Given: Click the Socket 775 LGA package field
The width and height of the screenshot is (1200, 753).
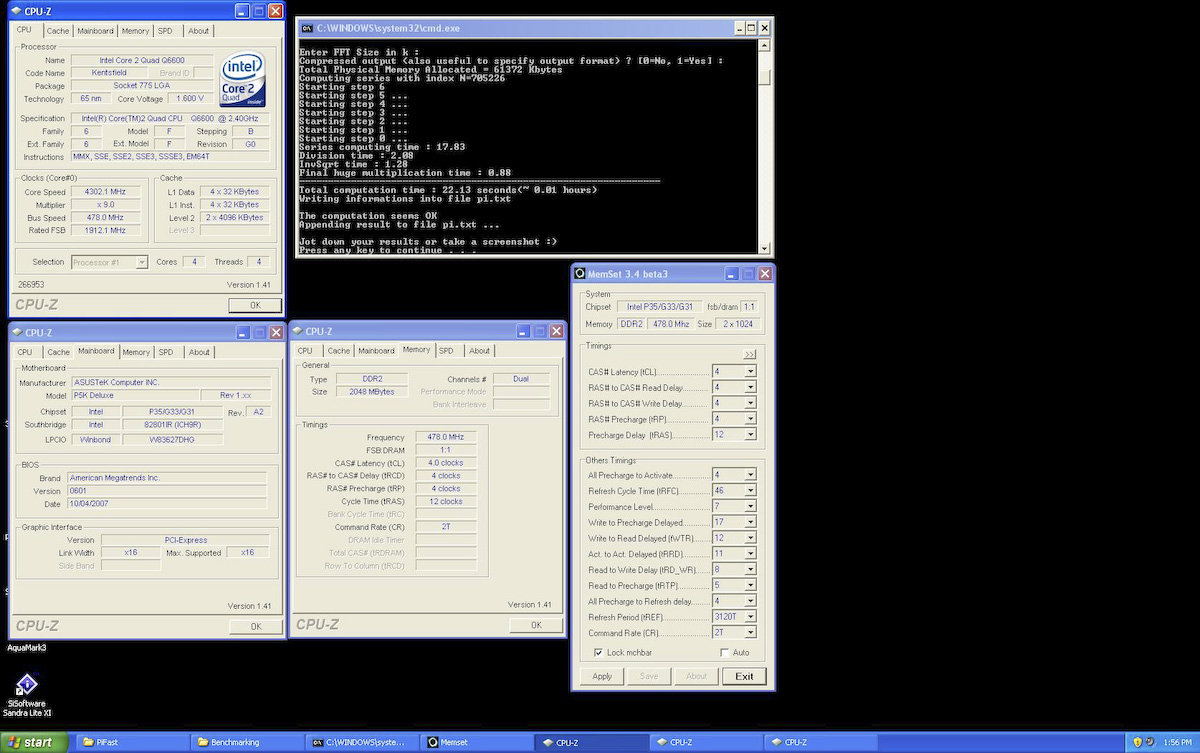Looking at the screenshot, I should click(140, 86).
